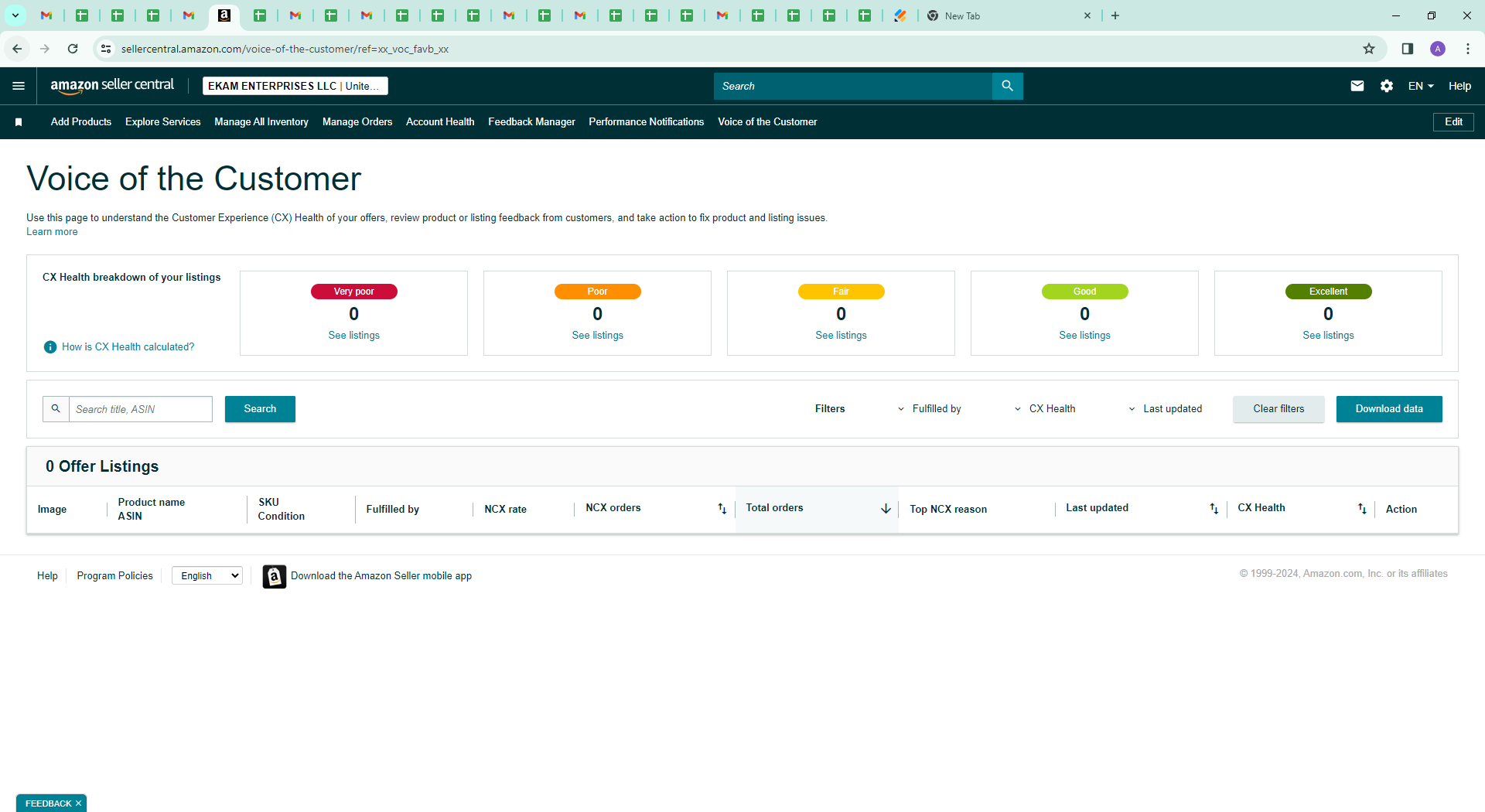Viewport: 1485px width, 812px height.
Task: Open the FEEDBACK tab
Action: [x=48, y=803]
